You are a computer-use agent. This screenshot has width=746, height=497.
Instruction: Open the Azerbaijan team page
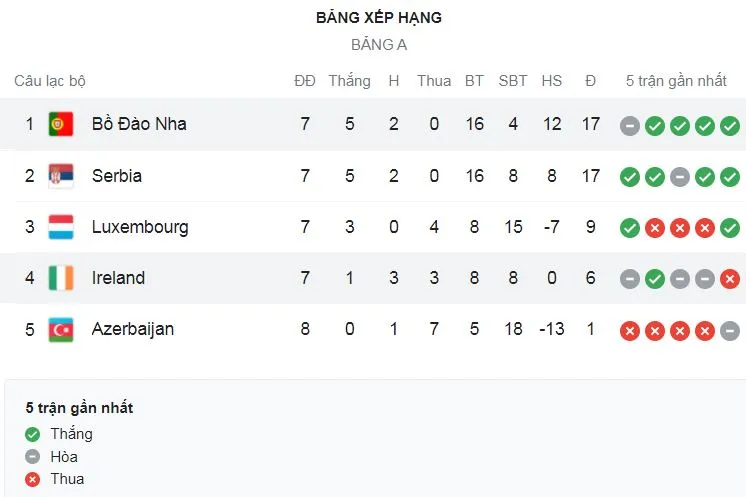[x=132, y=329]
